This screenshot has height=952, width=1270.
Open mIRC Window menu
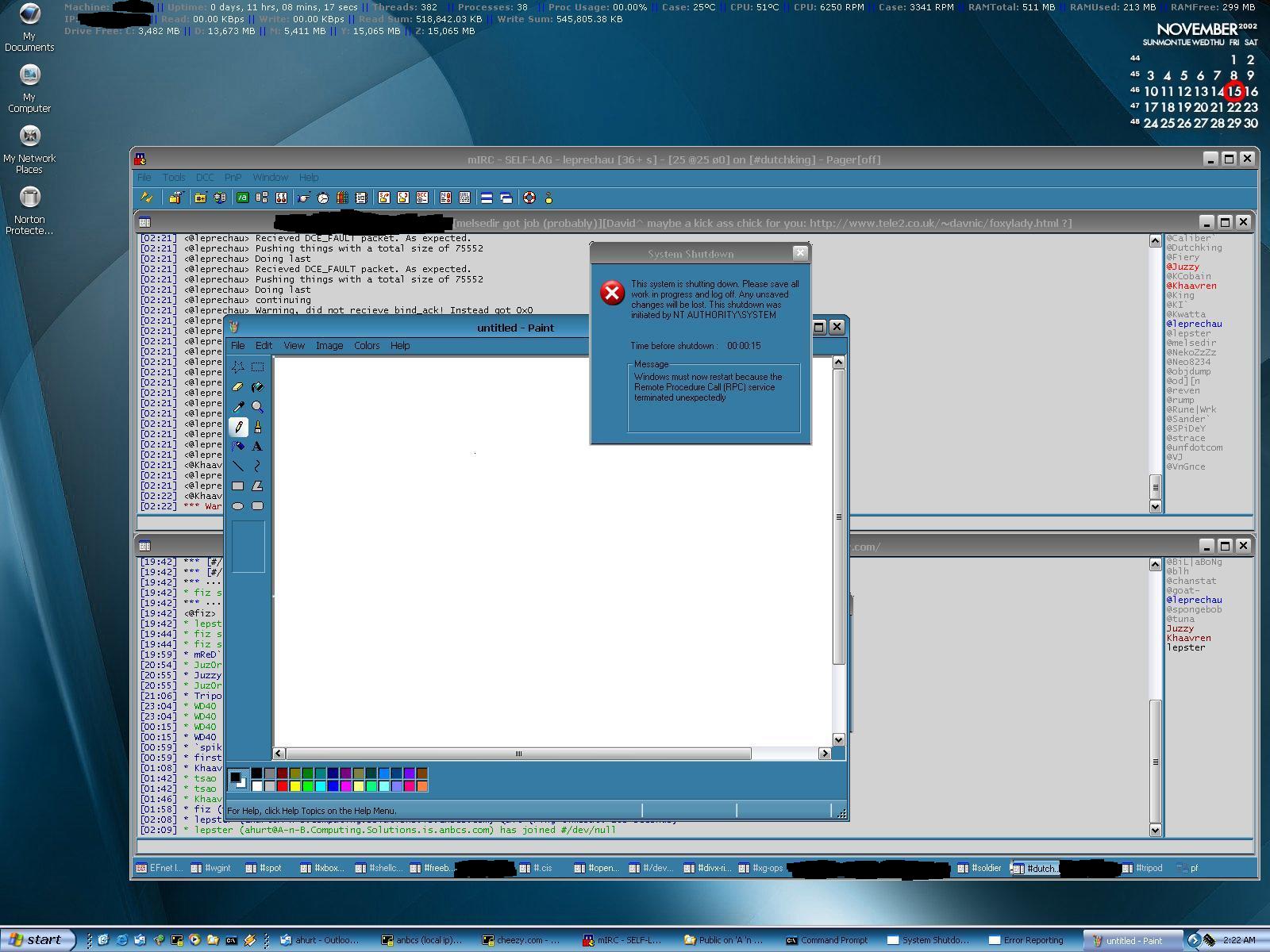[x=270, y=177]
